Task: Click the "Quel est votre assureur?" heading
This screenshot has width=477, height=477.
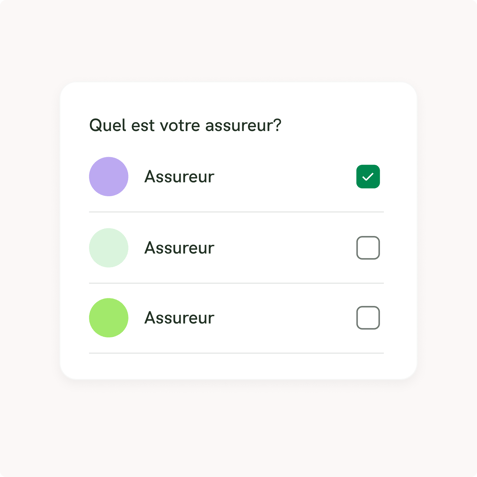Action: point(185,125)
